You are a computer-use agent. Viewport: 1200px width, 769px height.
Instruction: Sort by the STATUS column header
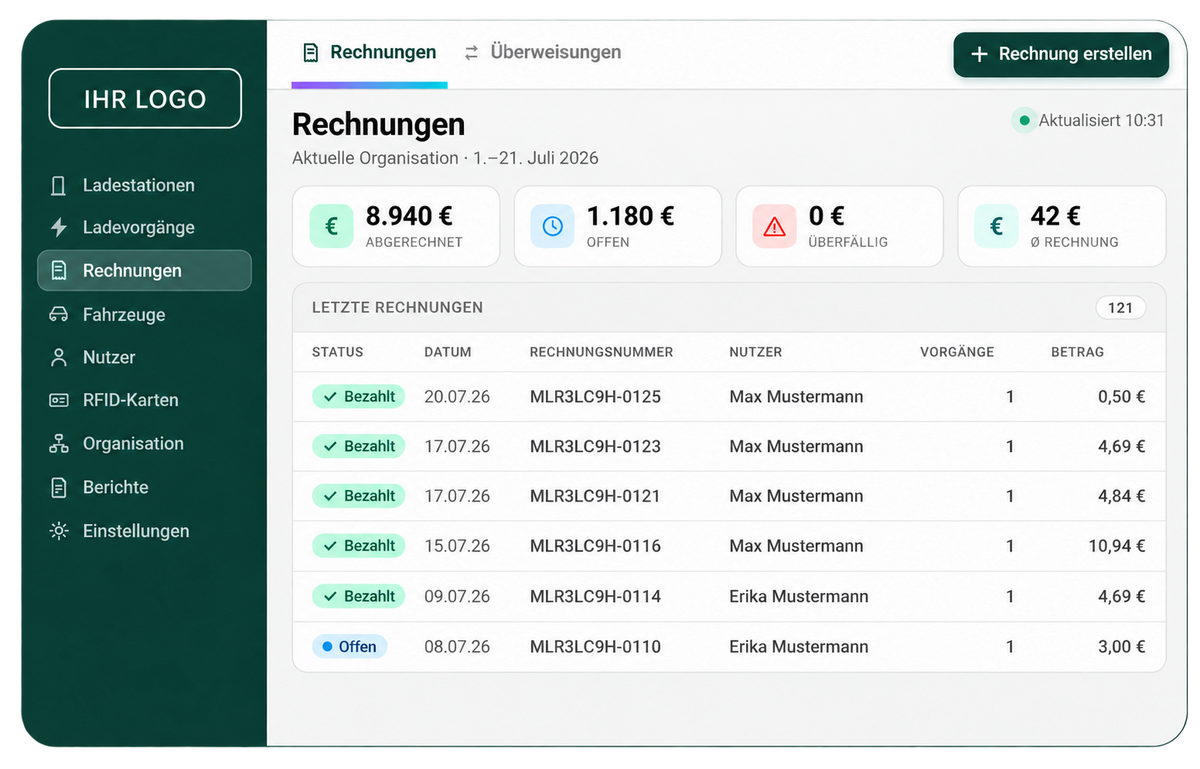click(338, 352)
